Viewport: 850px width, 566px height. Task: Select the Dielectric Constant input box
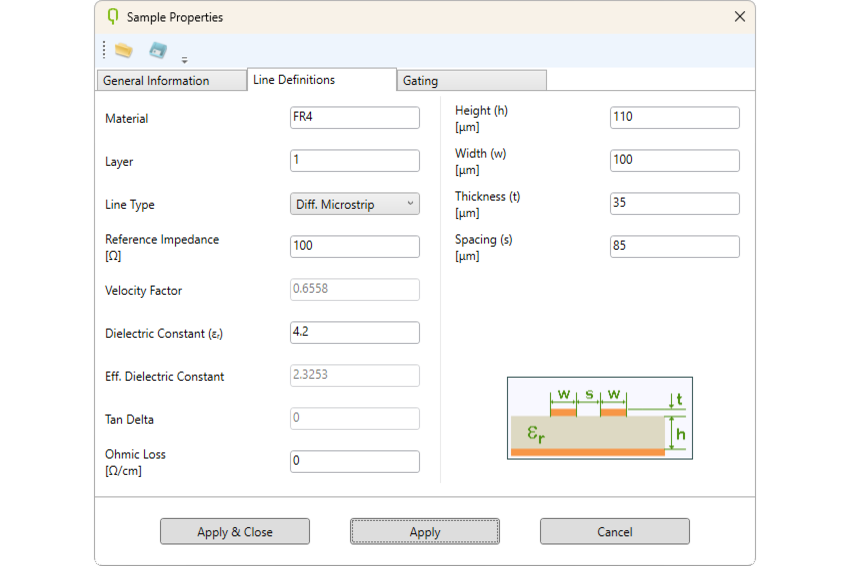355,333
